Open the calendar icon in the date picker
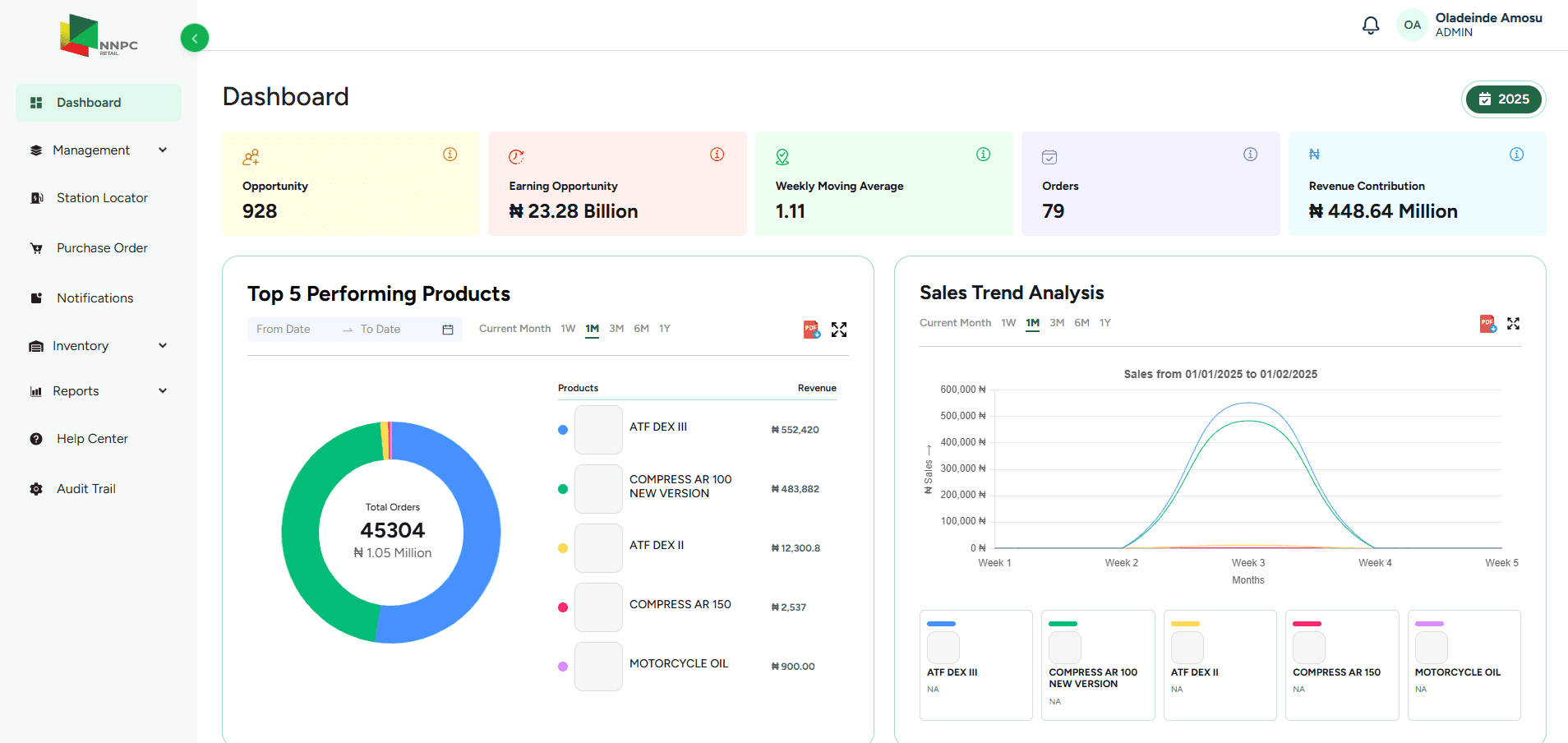This screenshot has width=1568, height=743. (447, 329)
